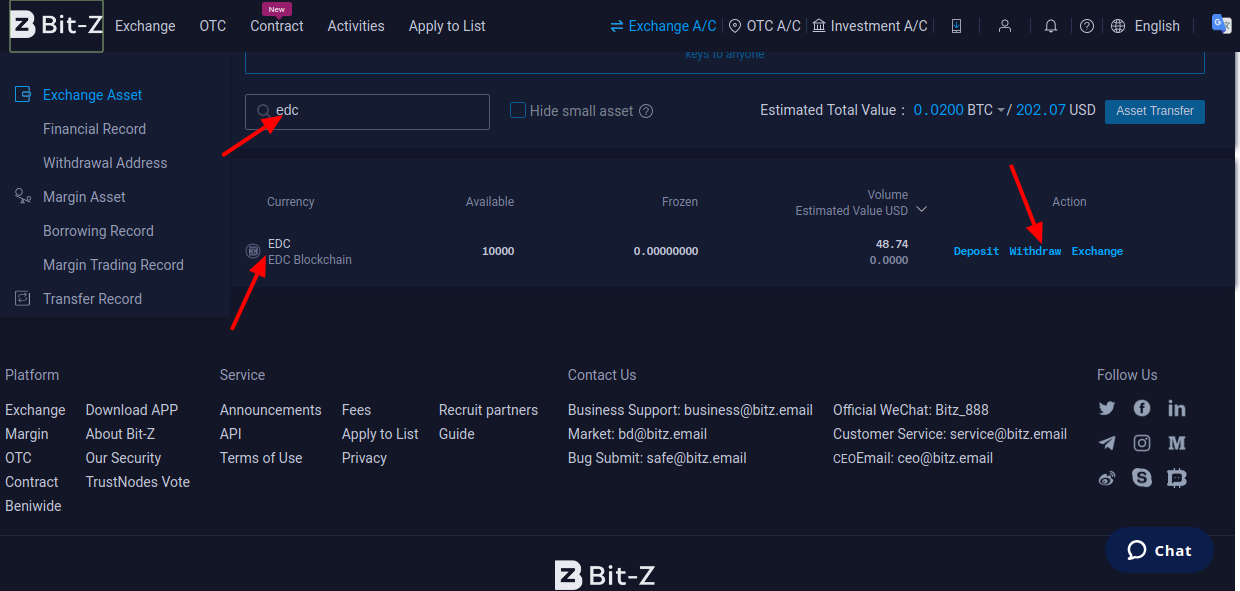This screenshot has width=1240, height=591.
Task: Select Exchange Asset in sidebar
Action: 92,95
